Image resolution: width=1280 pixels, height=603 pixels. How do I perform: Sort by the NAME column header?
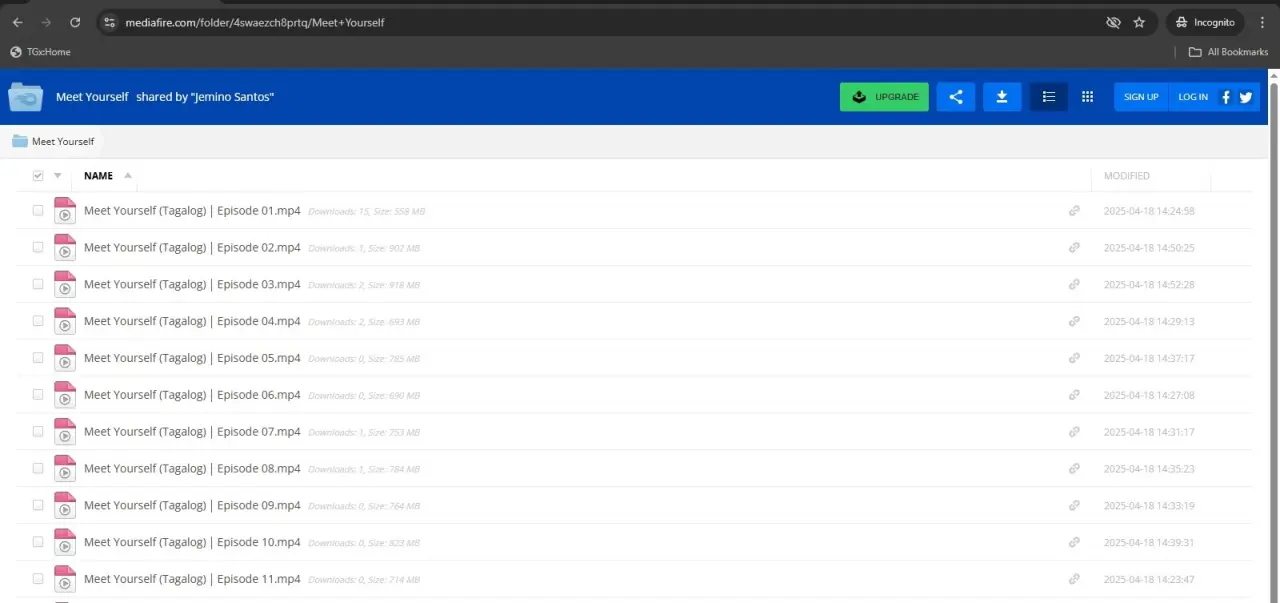pyautogui.click(x=98, y=176)
